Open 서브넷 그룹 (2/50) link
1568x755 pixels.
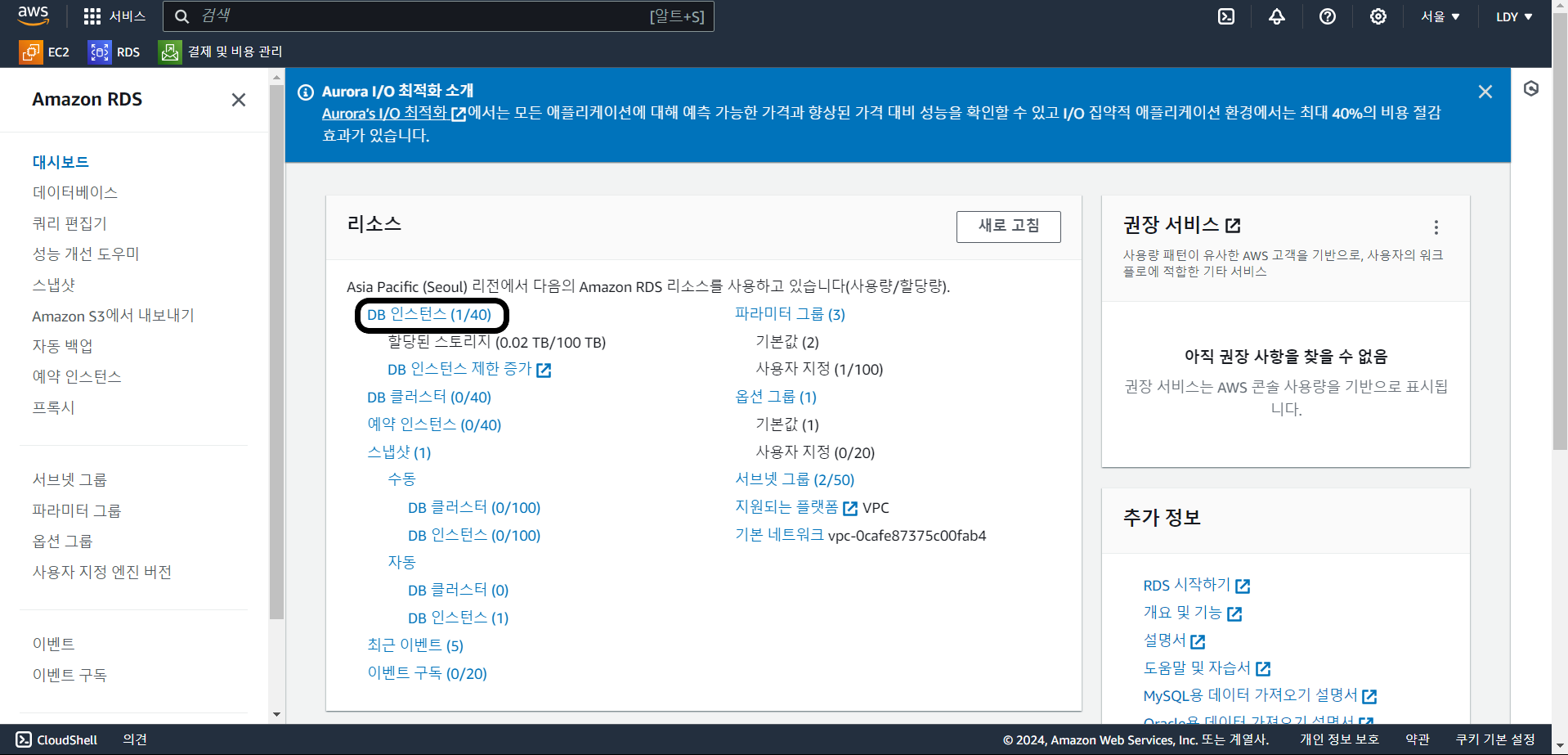point(795,480)
